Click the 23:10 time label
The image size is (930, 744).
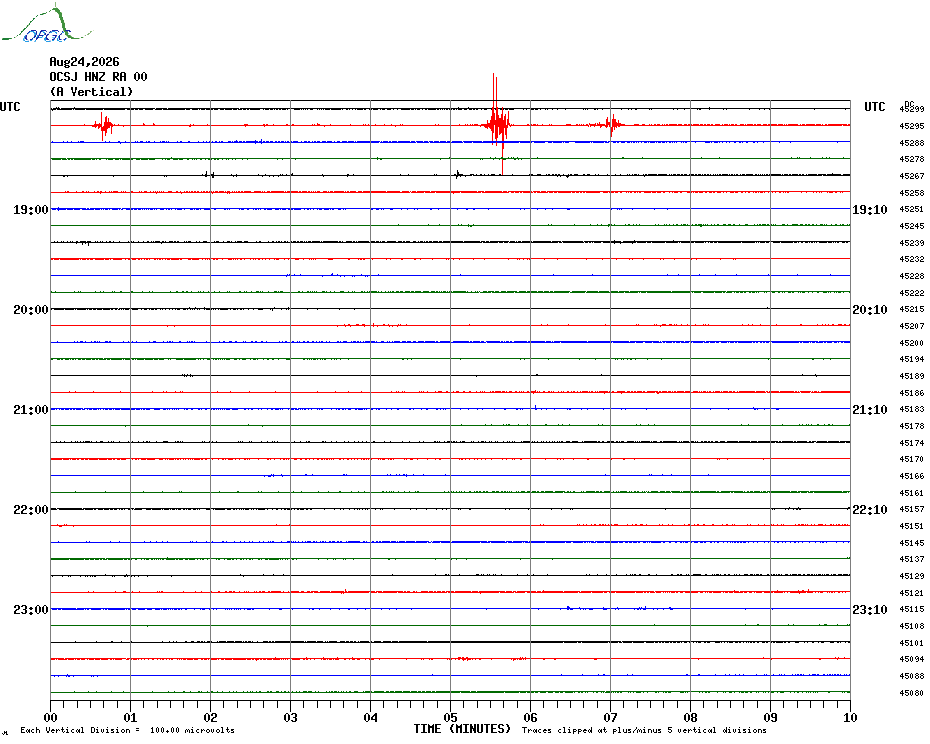pos(870,609)
